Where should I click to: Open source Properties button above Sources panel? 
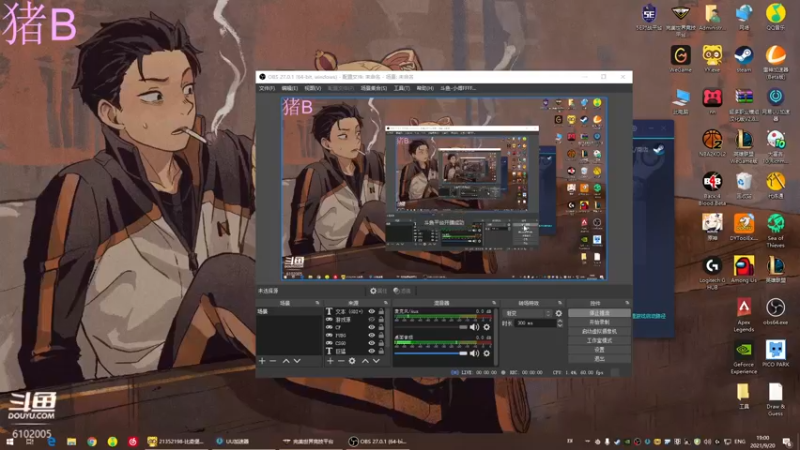[379, 291]
